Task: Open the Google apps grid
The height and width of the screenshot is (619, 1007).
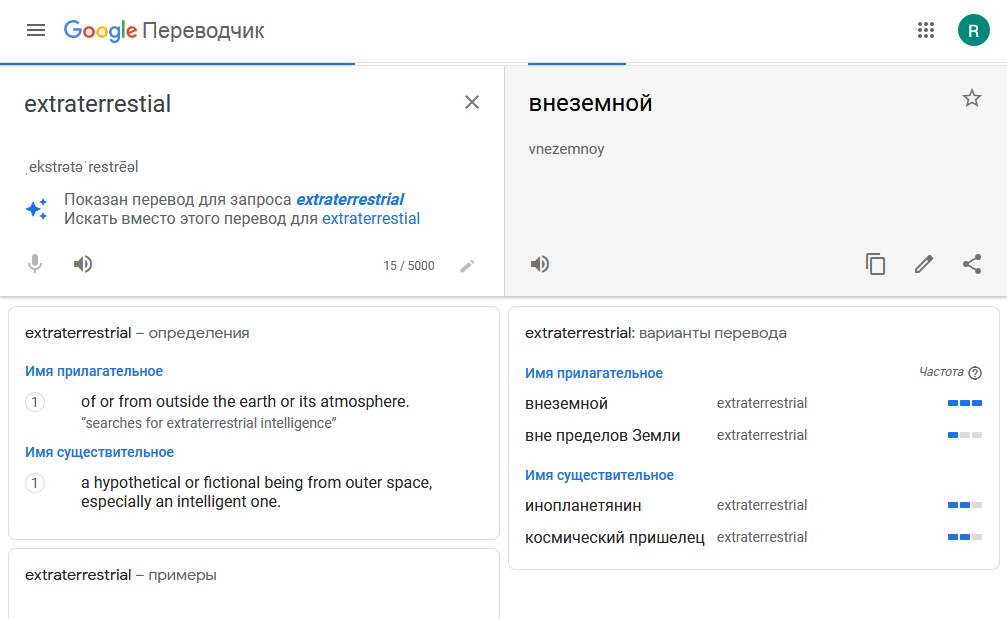Action: click(925, 30)
